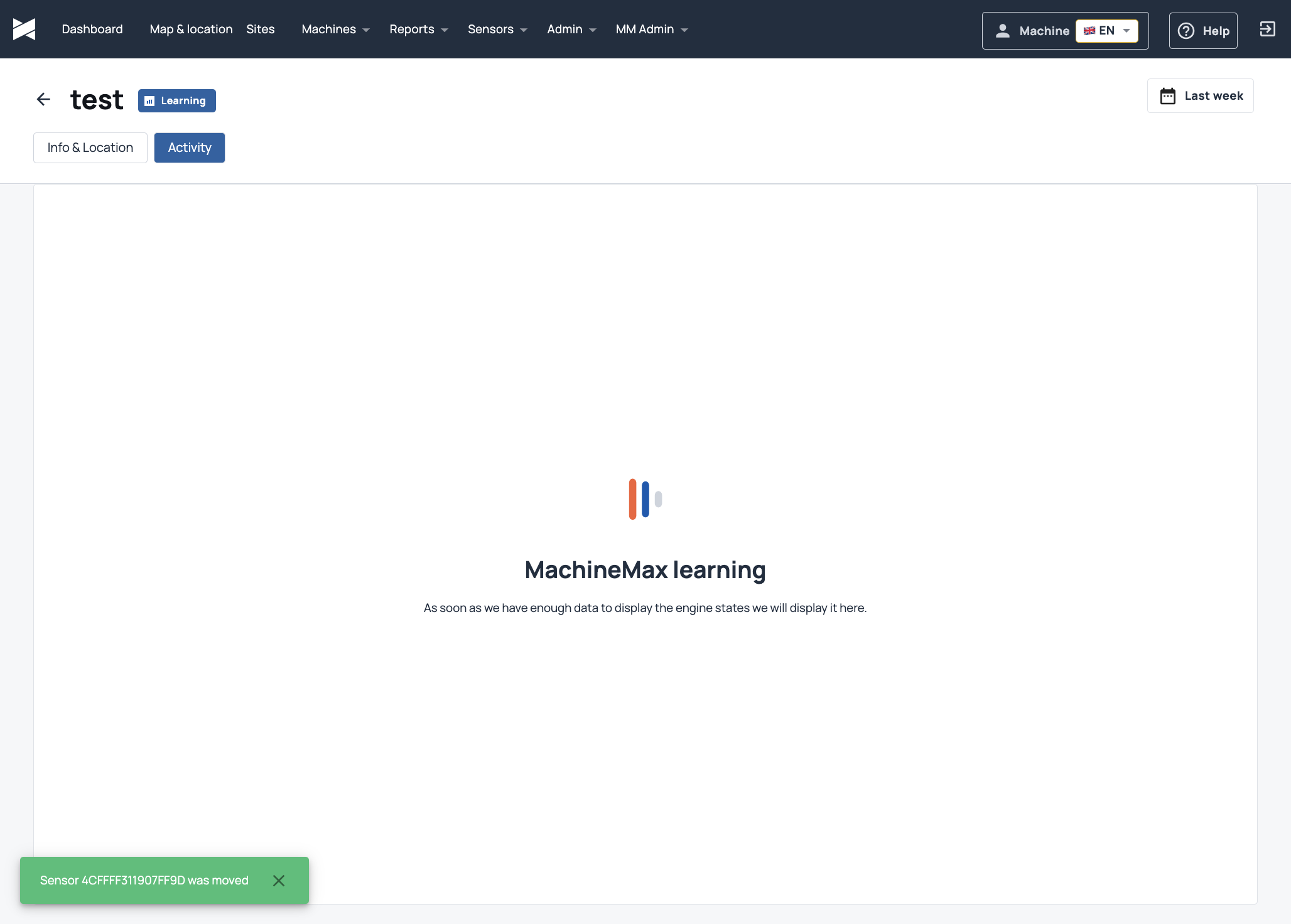1291x924 pixels.
Task: Expand the MM Admin dropdown menu
Action: click(652, 29)
